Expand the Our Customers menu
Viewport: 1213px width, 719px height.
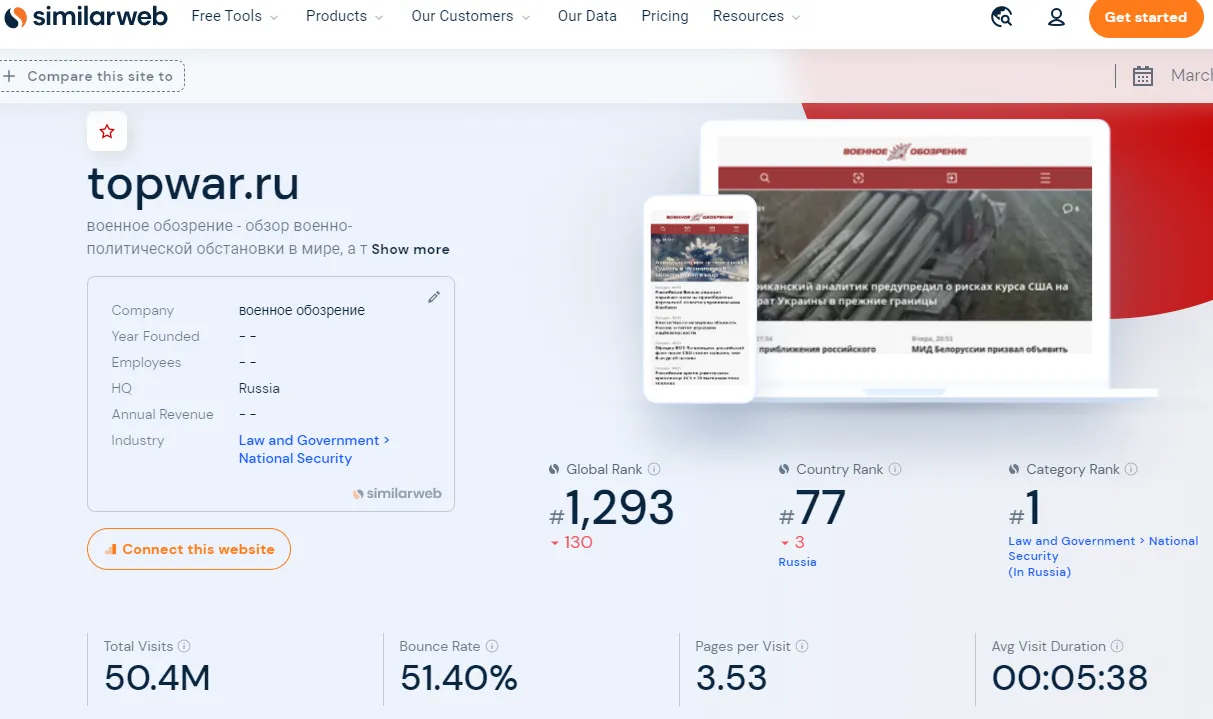tap(471, 16)
